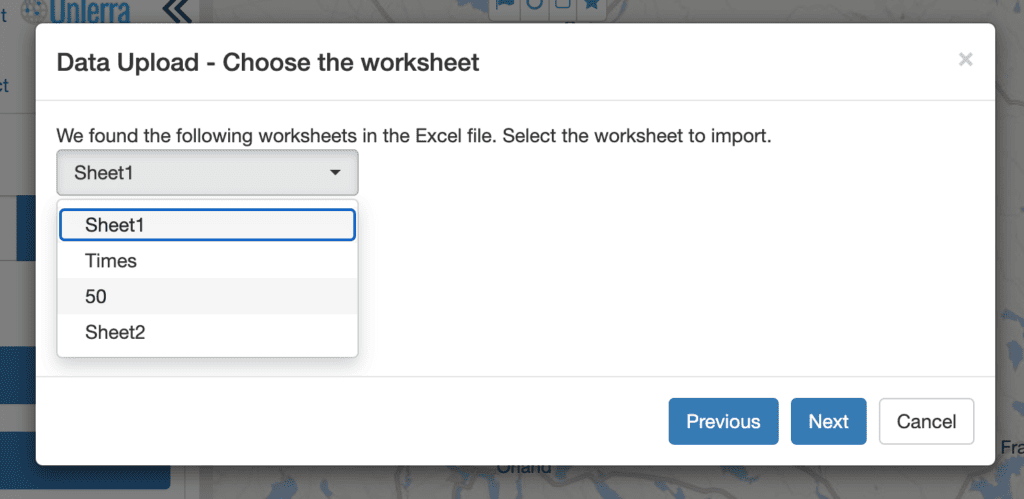This screenshot has width=1024, height=499.
Task: Choose Sheet1 from the worksheet list
Action: (207, 225)
